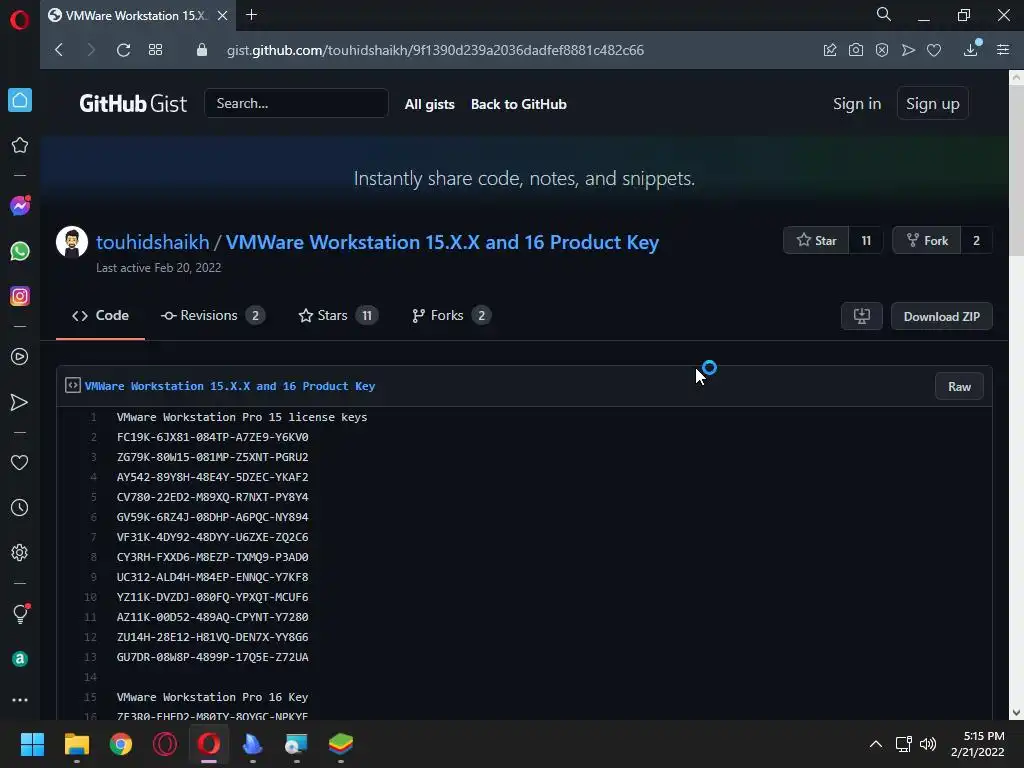Open the Player icon in sidebar
This screenshot has width=1024, height=768.
20,357
